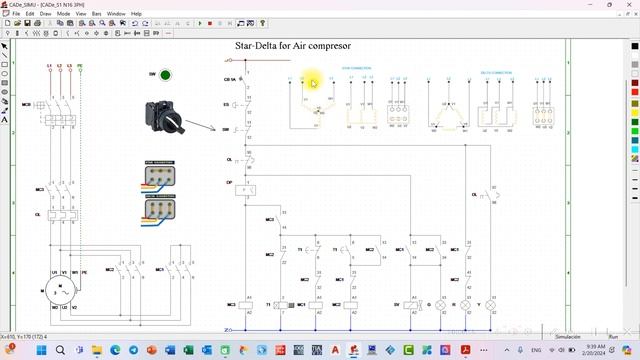Click the SV solenoid valve symbol
Screen dimensions: 640x360
pos(412,305)
